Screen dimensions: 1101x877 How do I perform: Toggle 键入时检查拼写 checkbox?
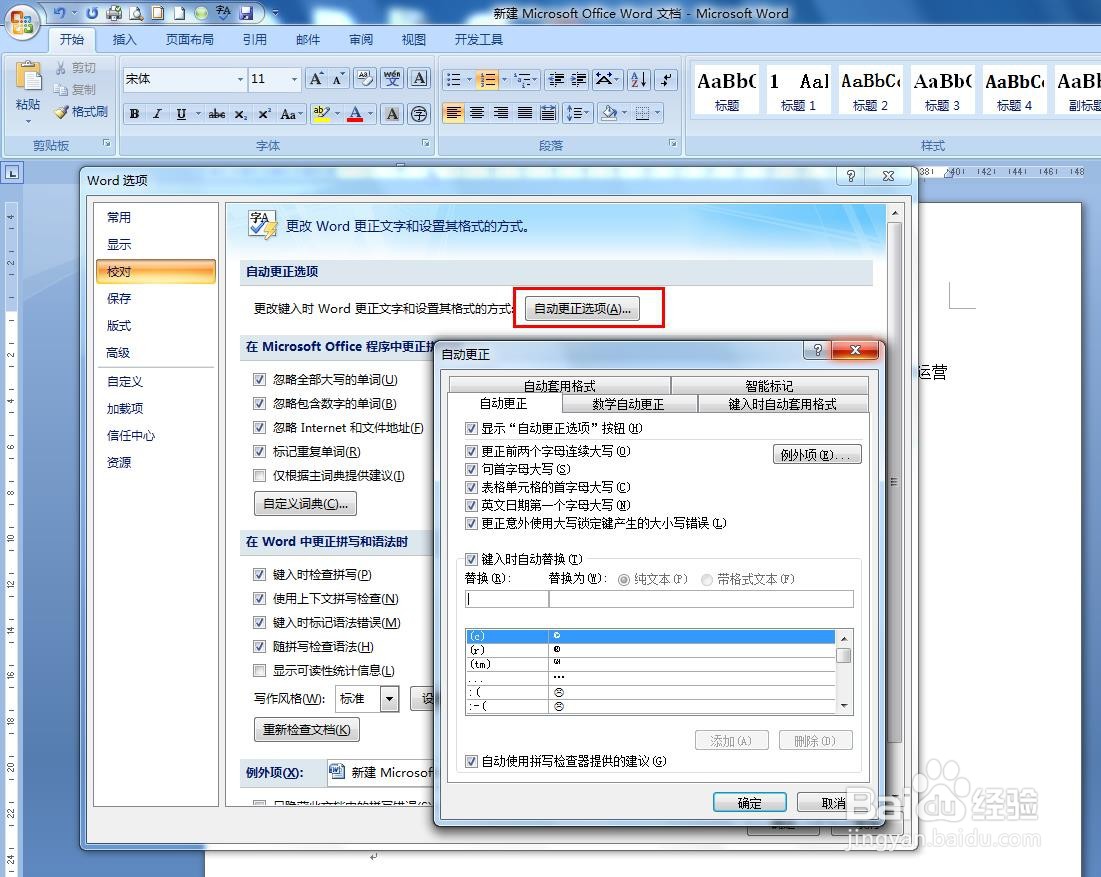point(259,574)
